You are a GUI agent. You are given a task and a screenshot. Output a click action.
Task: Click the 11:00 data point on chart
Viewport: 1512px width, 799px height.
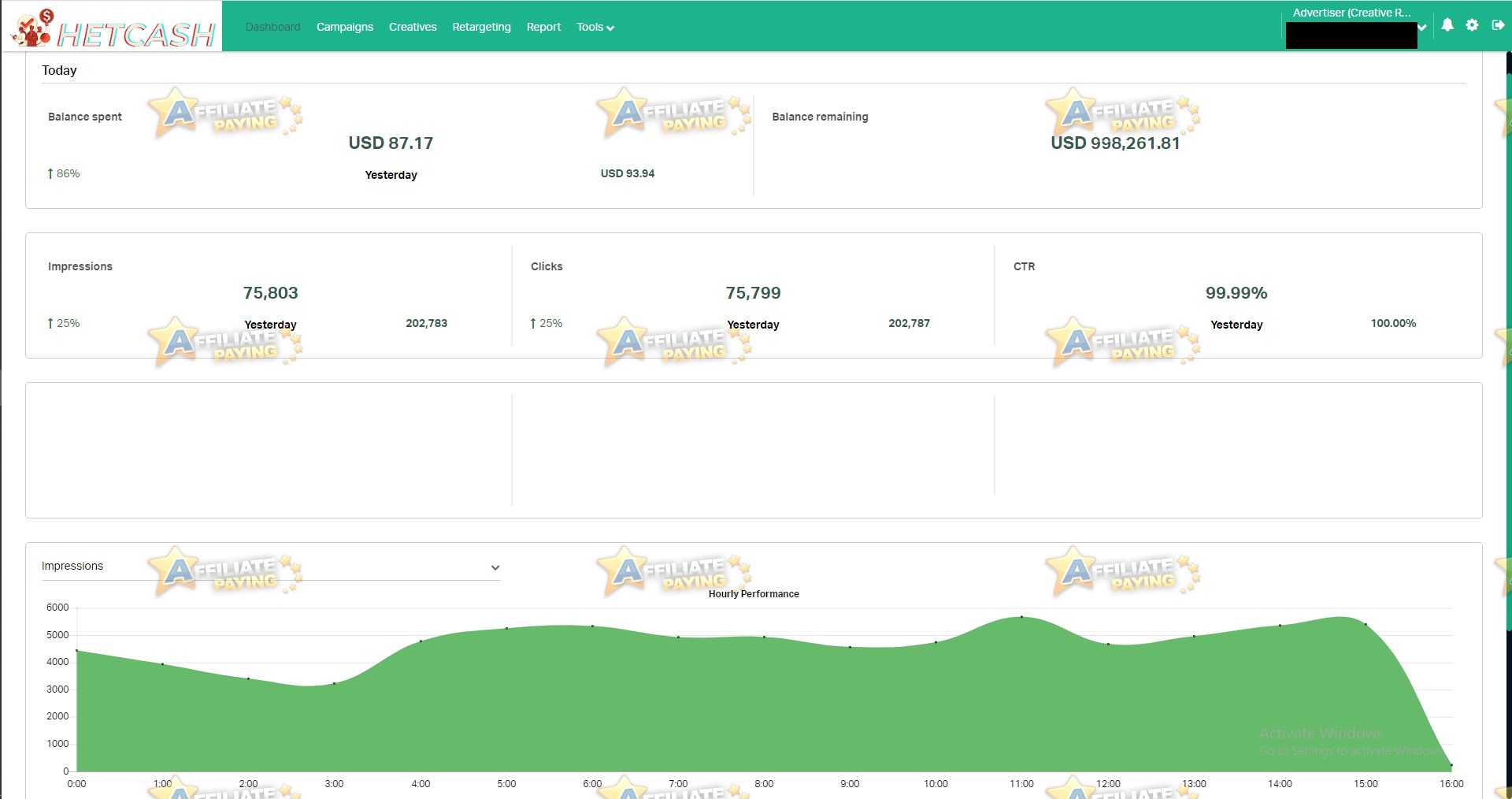click(x=1021, y=617)
